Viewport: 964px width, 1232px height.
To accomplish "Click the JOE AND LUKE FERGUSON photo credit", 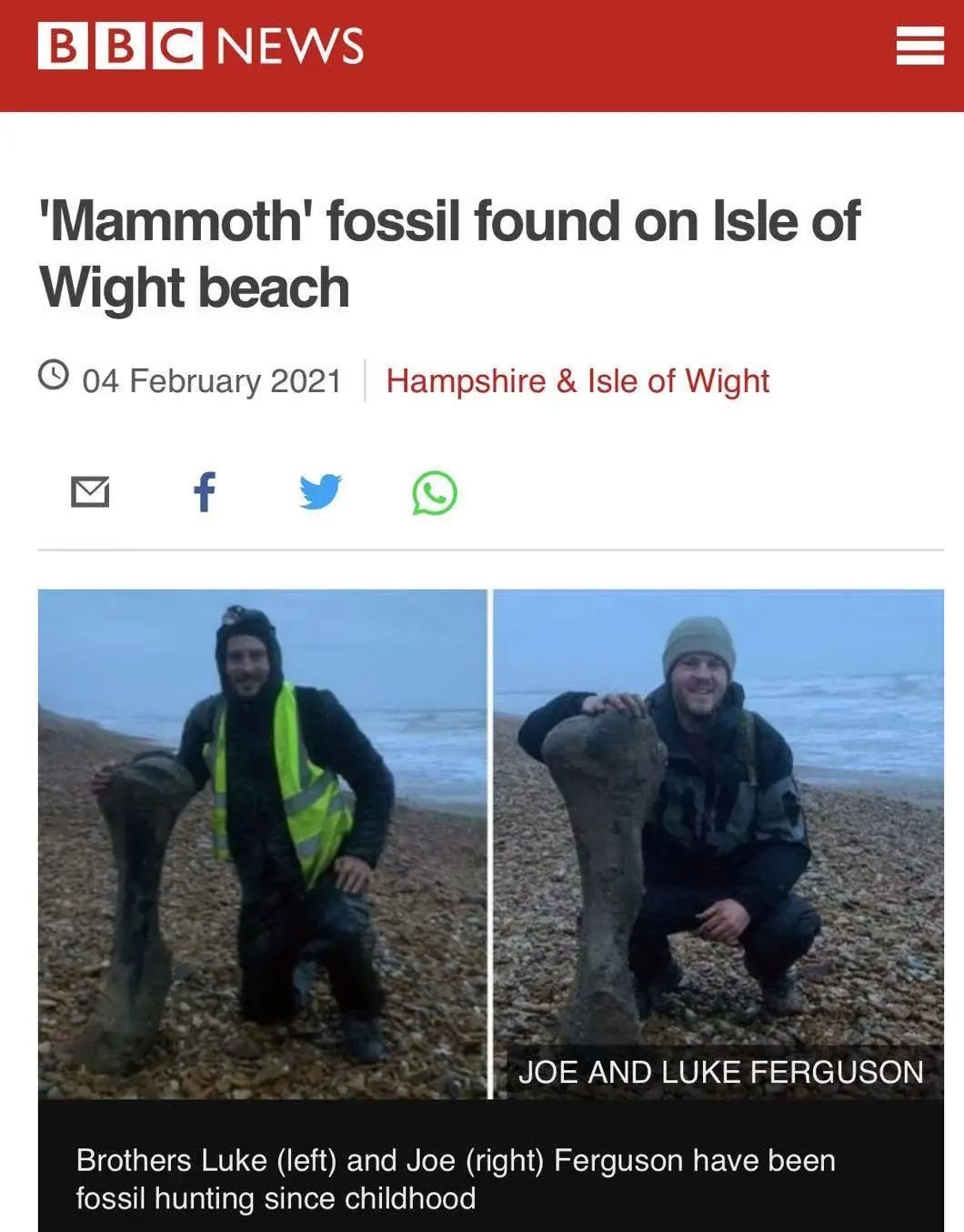I will 721,1072.
